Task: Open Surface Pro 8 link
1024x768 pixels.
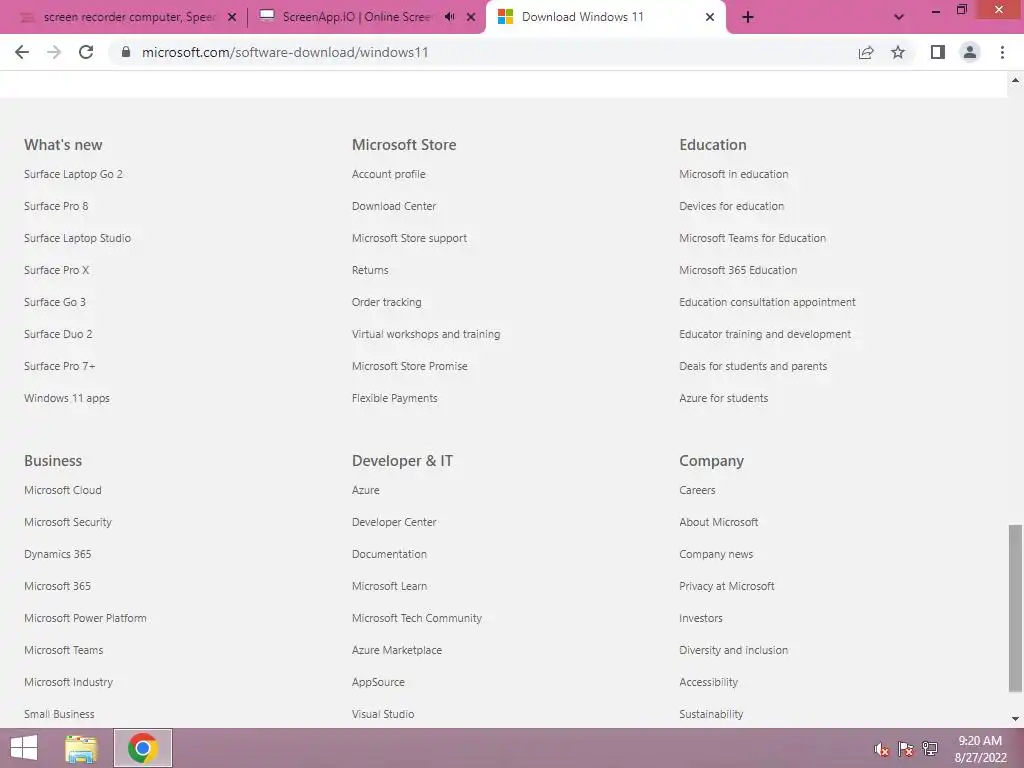Action: 56,206
